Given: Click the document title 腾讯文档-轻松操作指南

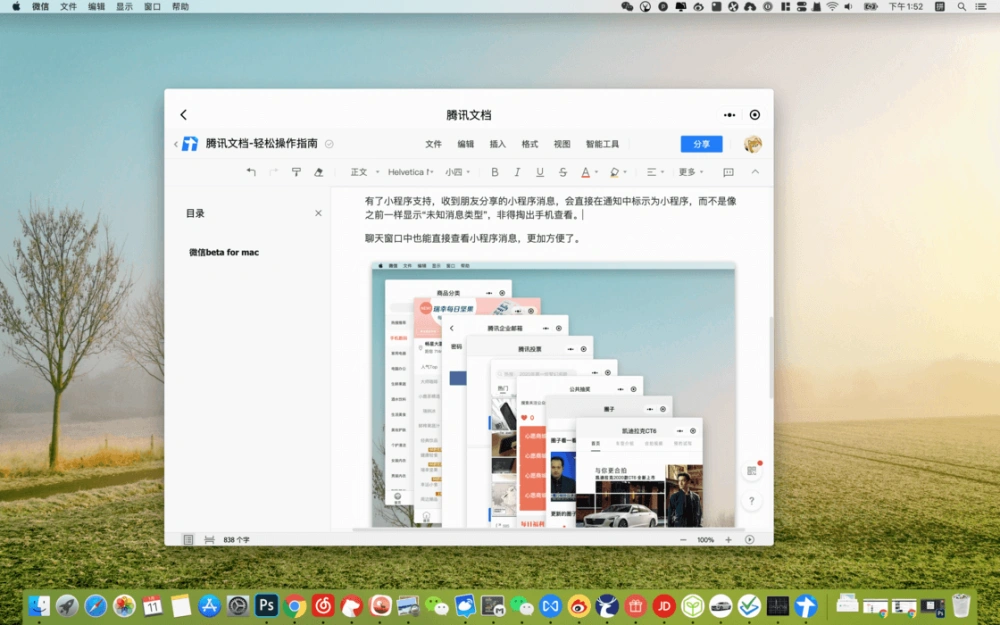Looking at the screenshot, I should coord(261,143).
